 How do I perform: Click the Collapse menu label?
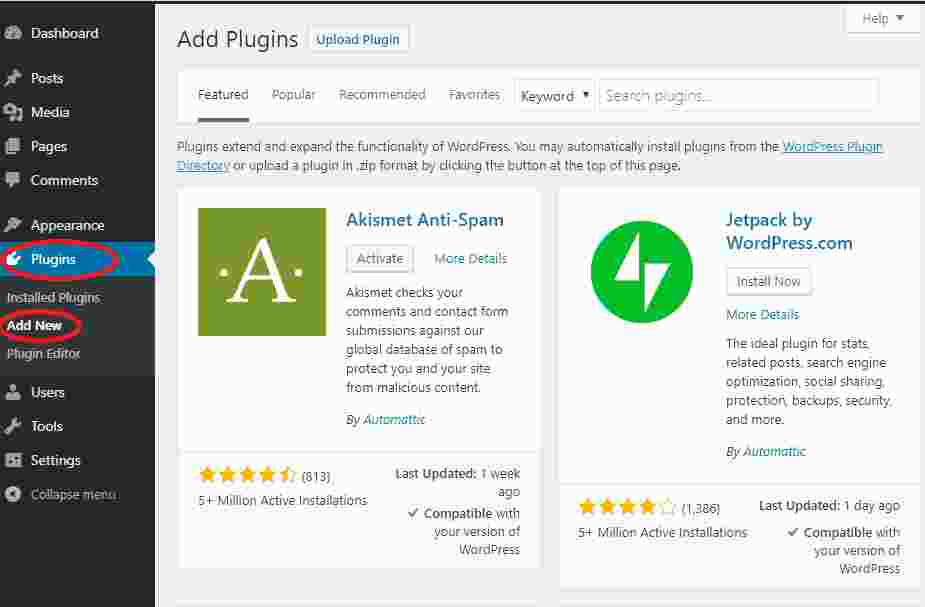73,494
